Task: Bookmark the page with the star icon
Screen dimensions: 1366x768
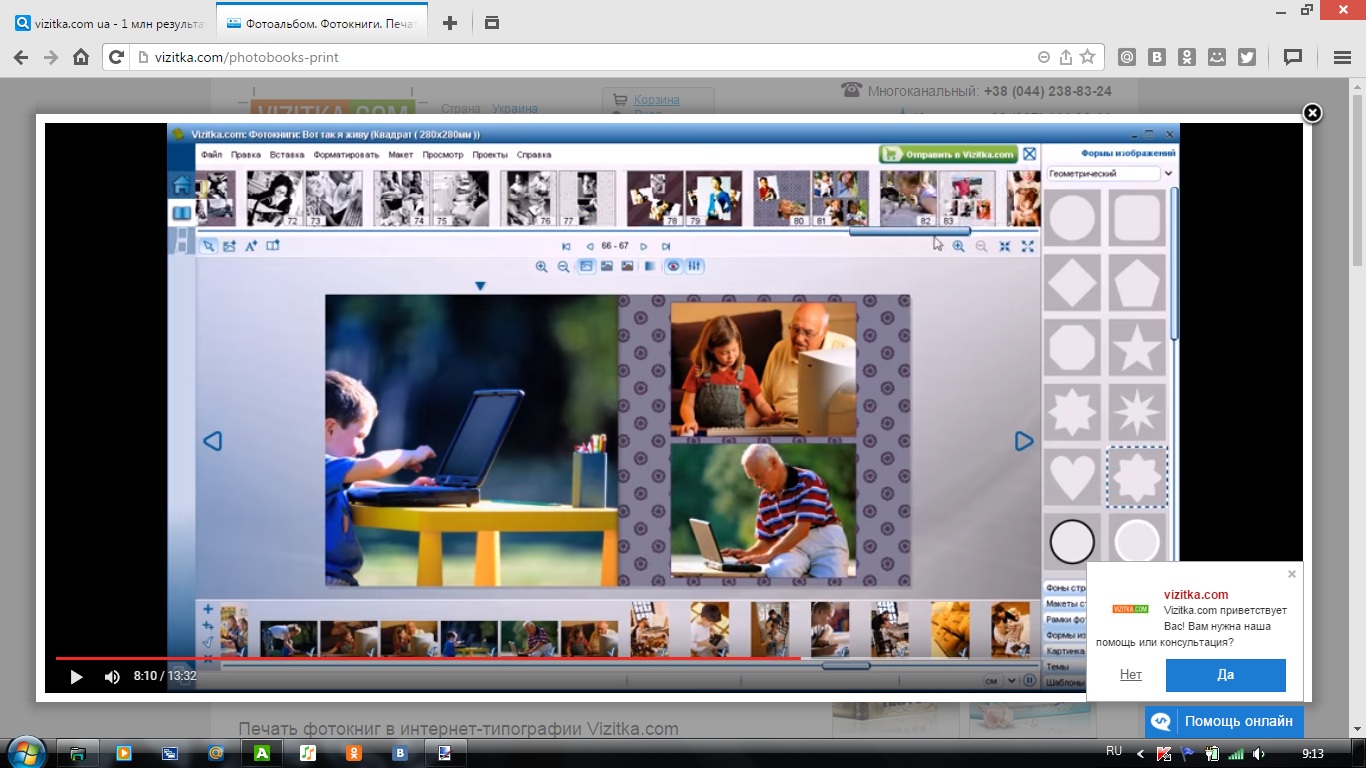Action: [x=1088, y=57]
